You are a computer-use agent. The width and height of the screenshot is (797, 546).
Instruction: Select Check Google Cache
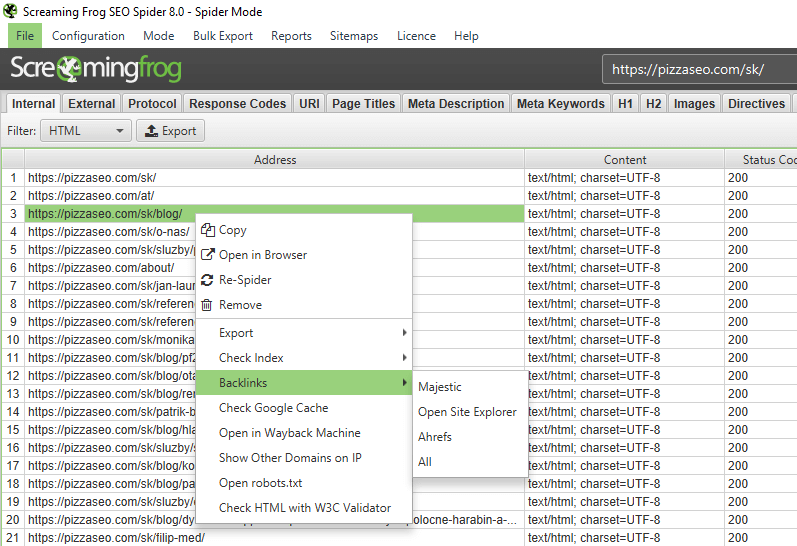pyautogui.click(x=303, y=408)
